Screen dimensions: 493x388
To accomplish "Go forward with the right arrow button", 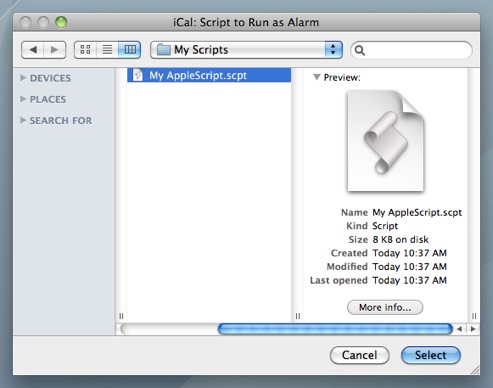I will [x=55, y=50].
